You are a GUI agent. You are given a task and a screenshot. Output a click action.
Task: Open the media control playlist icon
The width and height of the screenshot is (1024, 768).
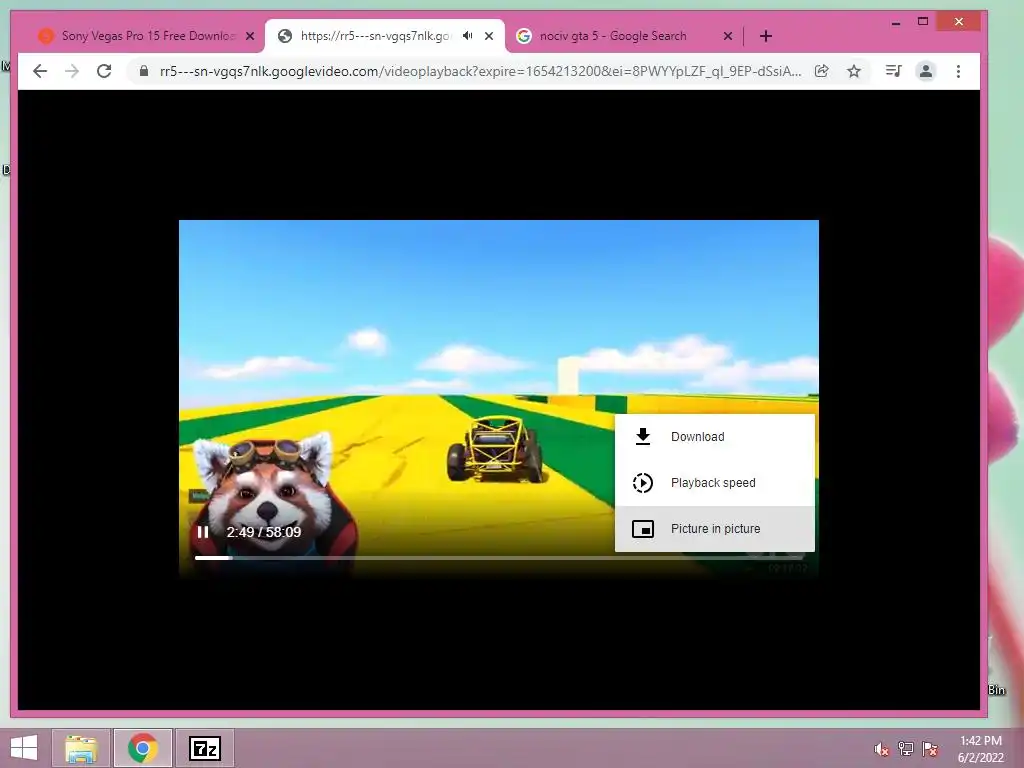click(x=893, y=71)
